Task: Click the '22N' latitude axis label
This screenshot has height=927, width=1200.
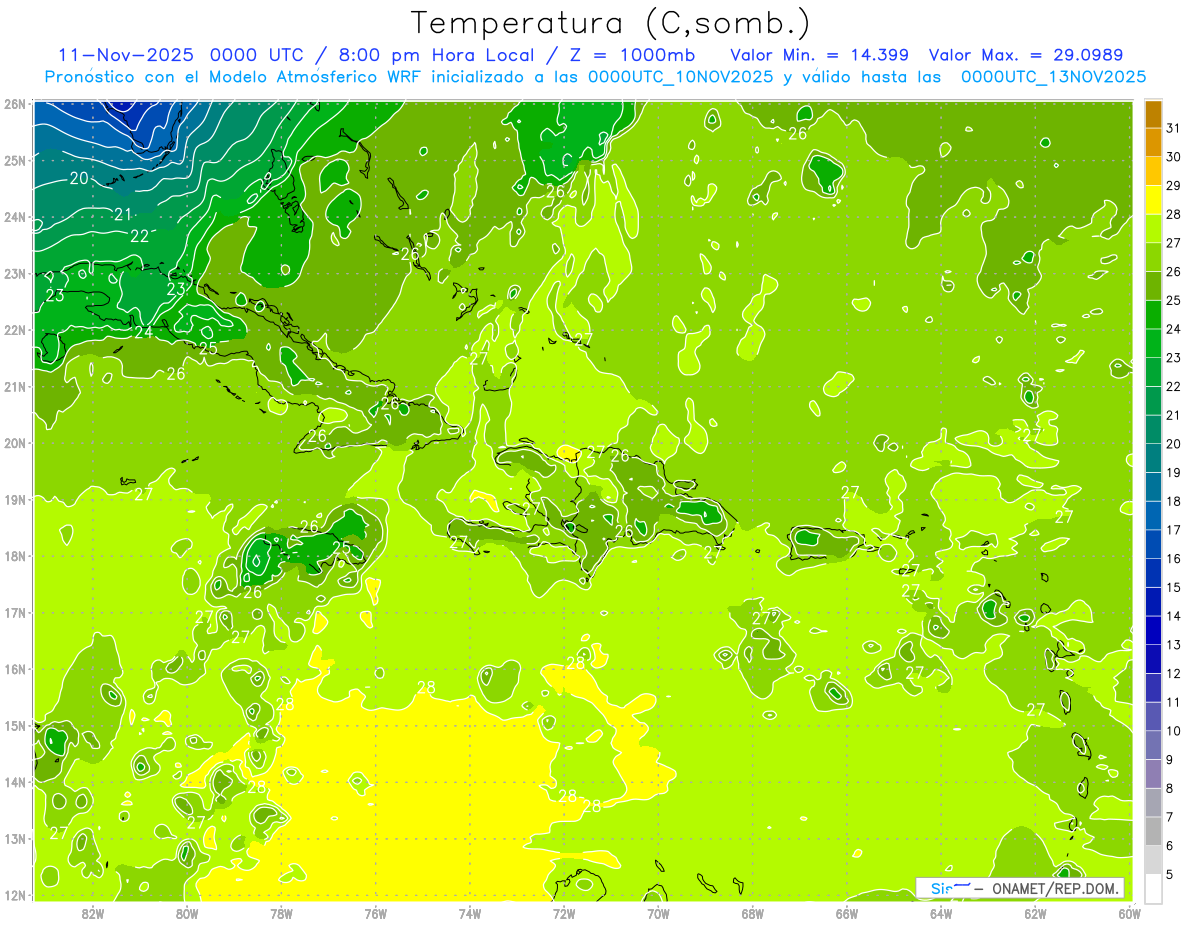Action: 15,330
